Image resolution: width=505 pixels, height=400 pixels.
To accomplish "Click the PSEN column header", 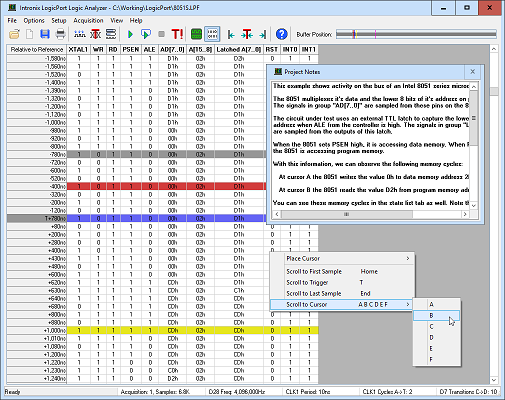I will coord(130,49).
